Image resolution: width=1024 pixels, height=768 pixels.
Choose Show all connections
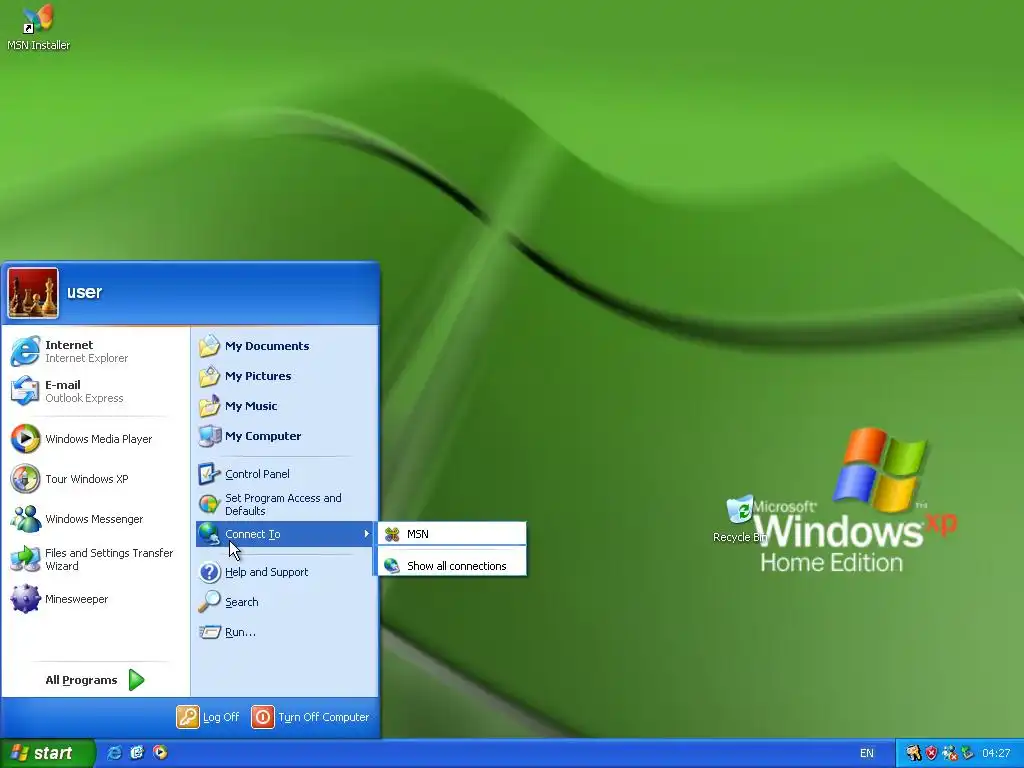[452, 566]
